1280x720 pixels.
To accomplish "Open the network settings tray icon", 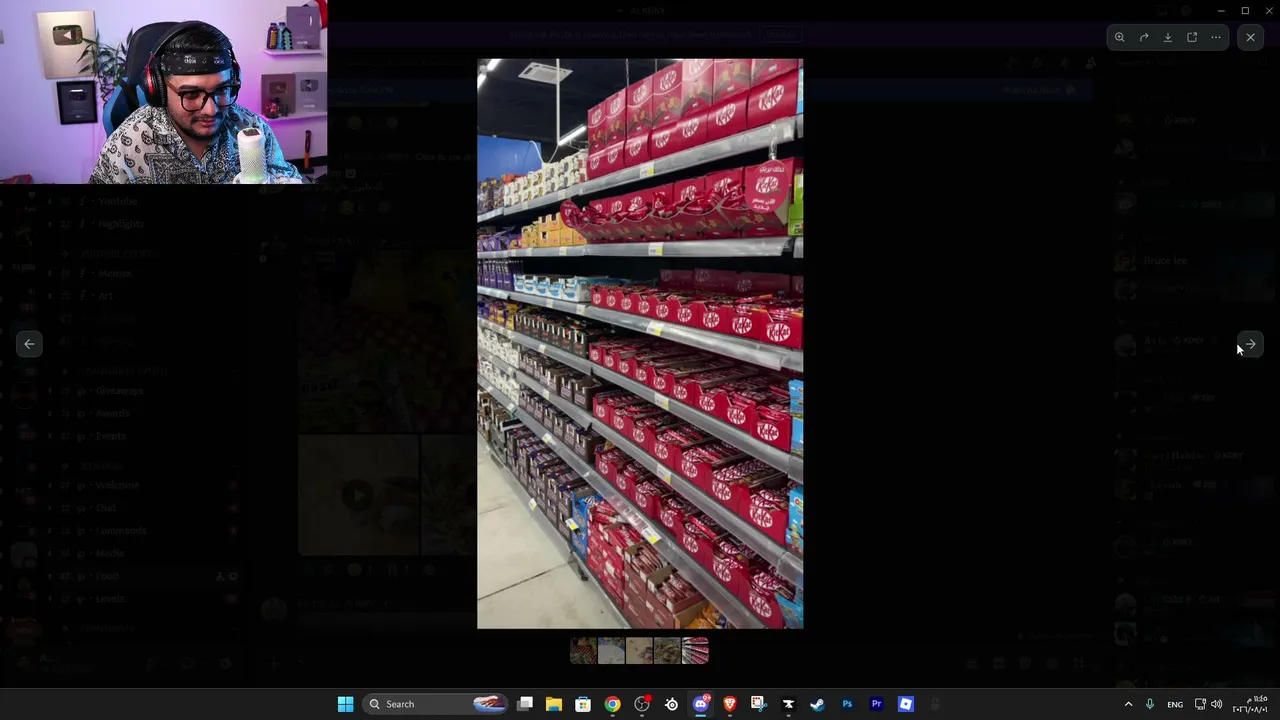I will tap(1200, 704).
